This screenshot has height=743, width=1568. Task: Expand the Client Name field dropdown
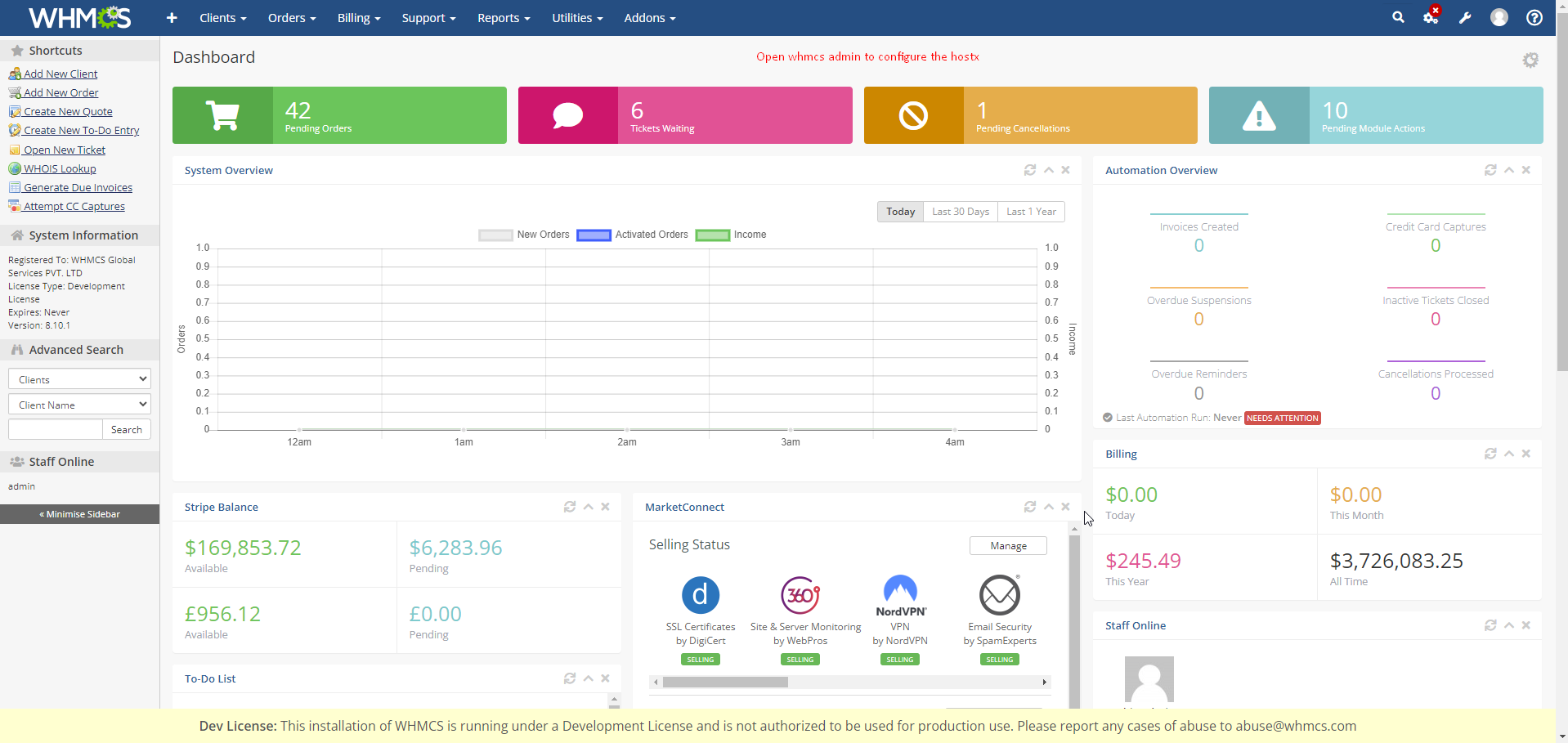click(79, 405)
